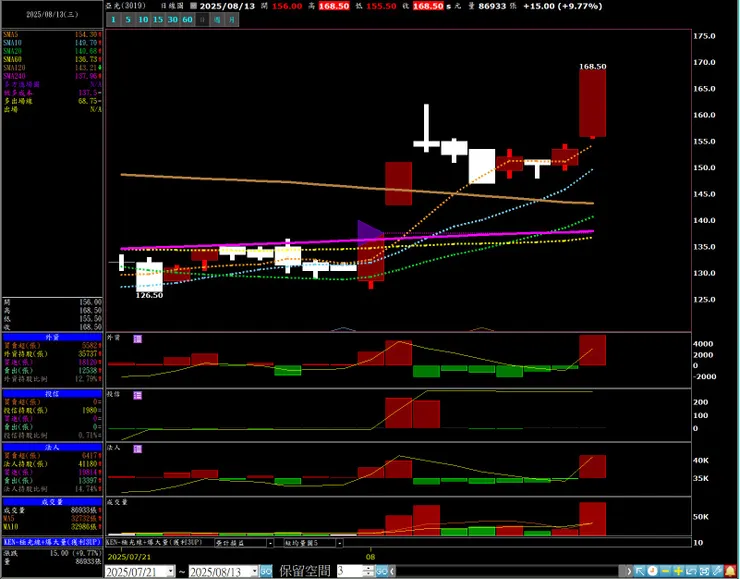This screenshot has height=579, width=740.
Task: Open the 原始量5 indicator dropdown arrow
Action: (339, 543)
